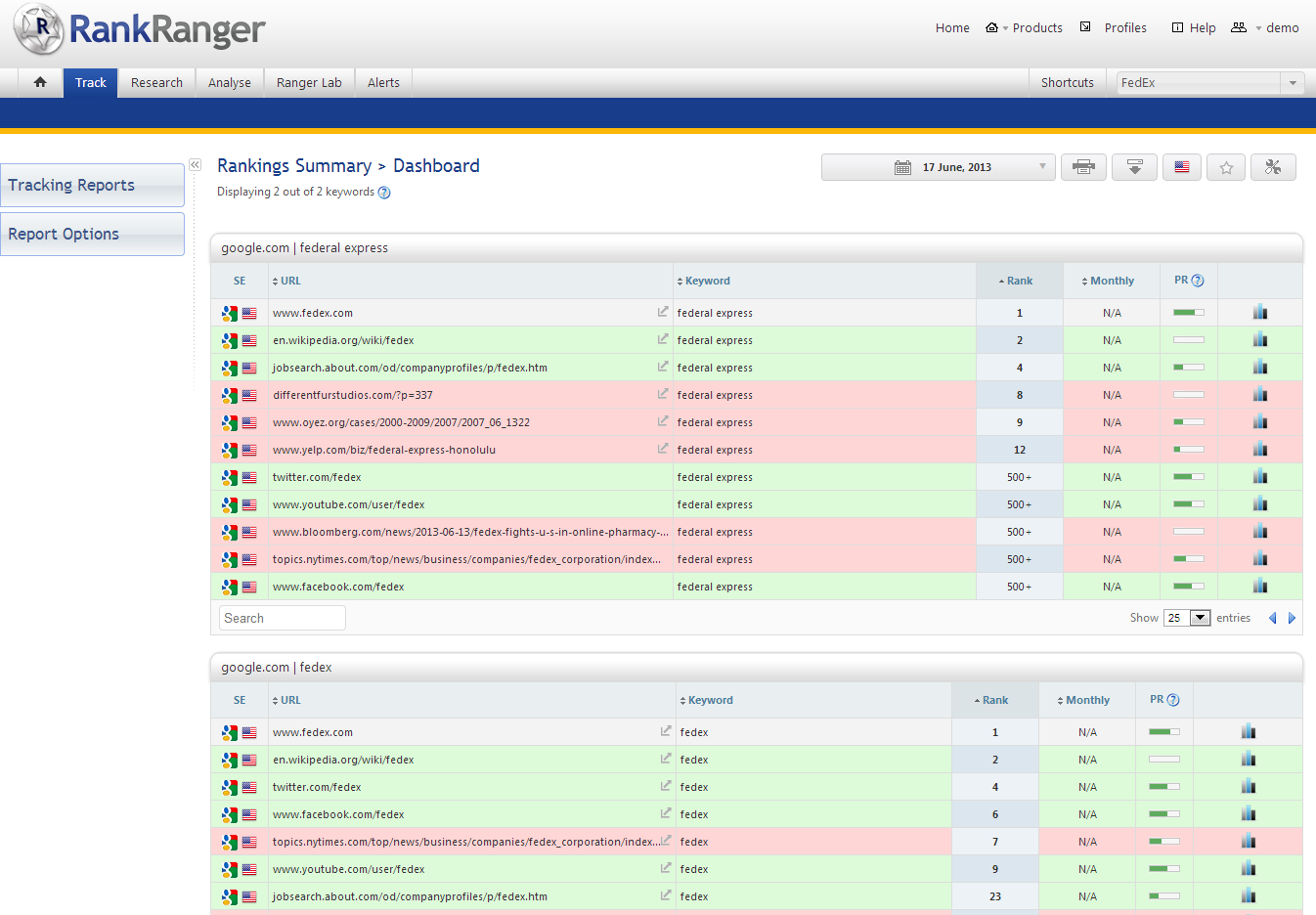Click the home icon in the nav bar

click(x=40, y=82)
